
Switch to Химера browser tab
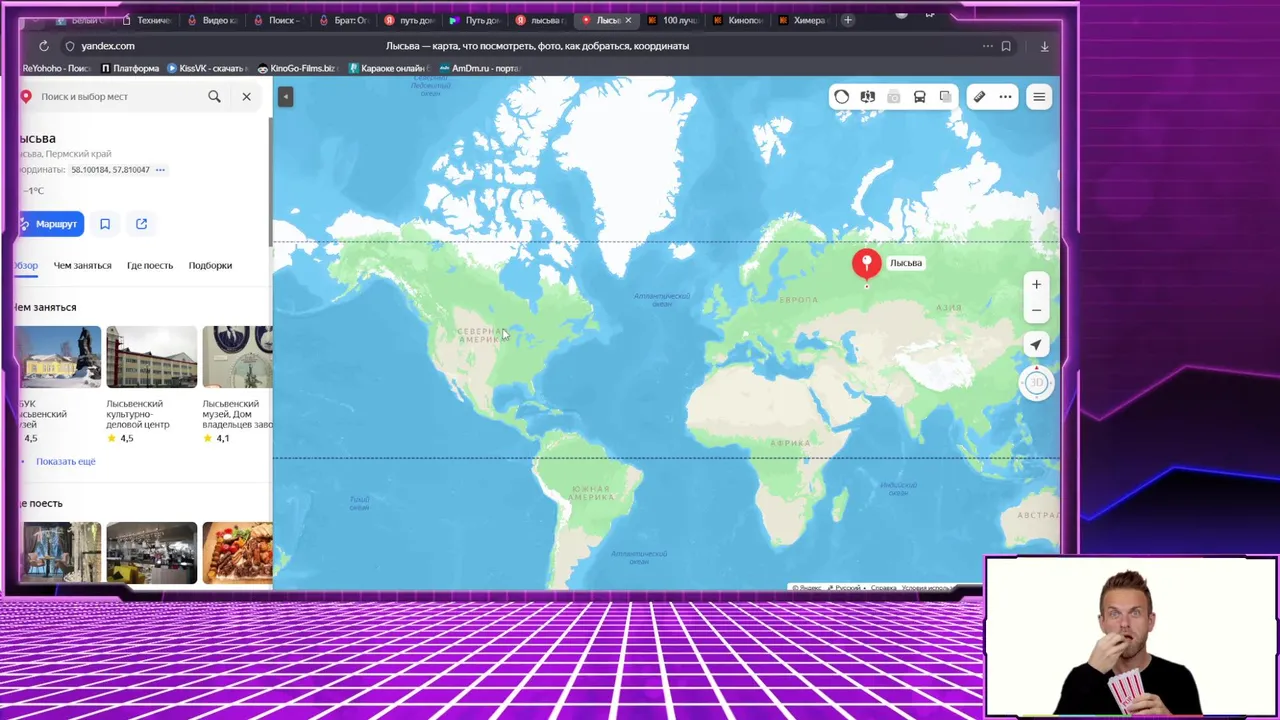pyautogui.click(x=804, y=20)
